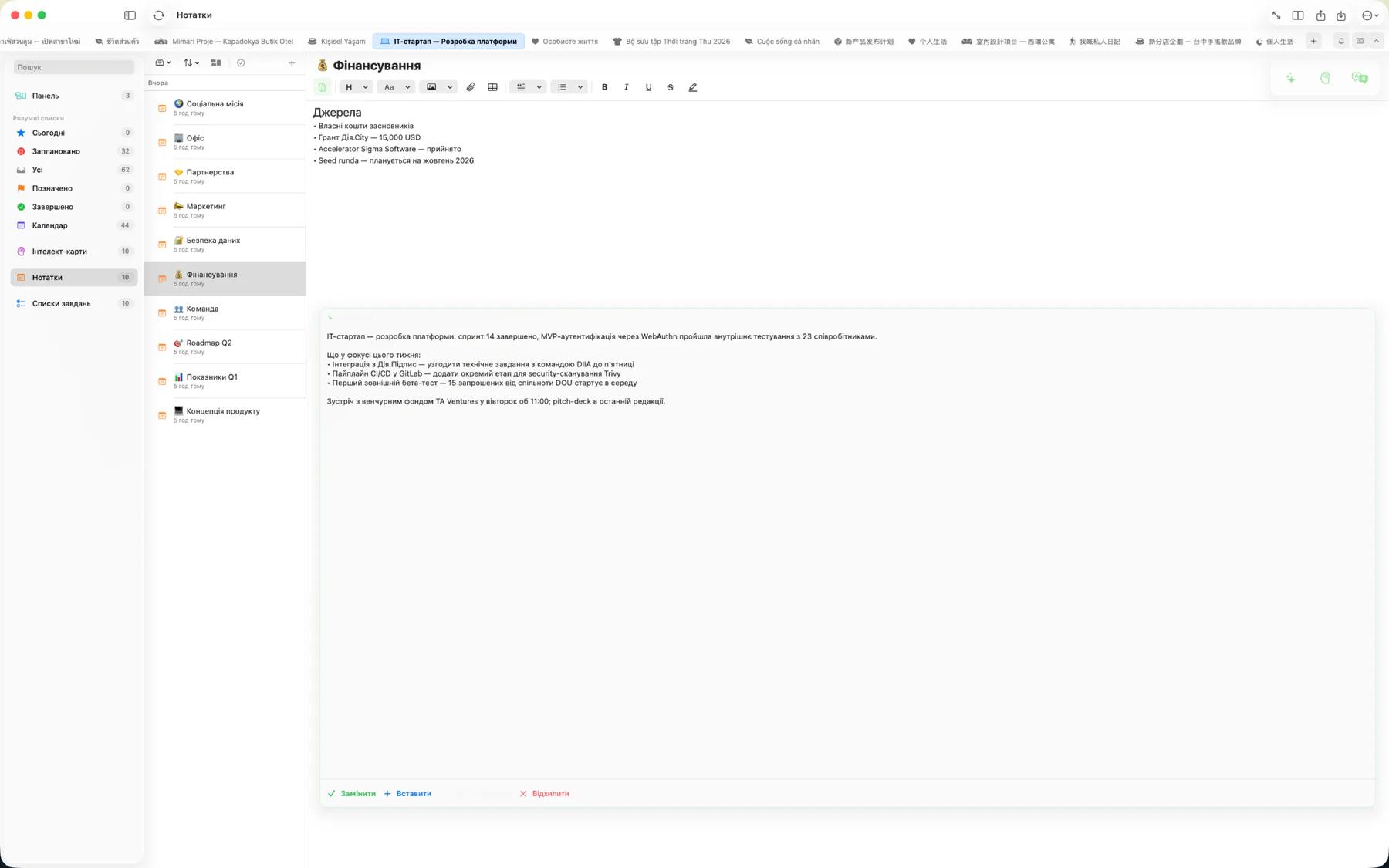
Task: Collapse the tab bar with the up chevron
Action: coord(1376,41)
